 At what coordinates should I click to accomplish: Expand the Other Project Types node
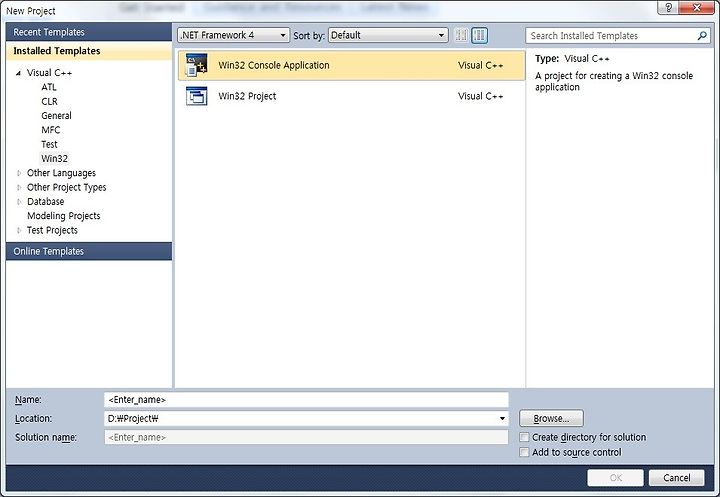pos(19,187)
